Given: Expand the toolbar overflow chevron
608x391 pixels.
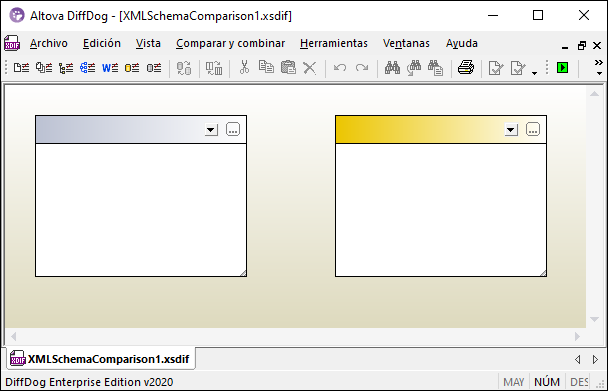Looking at the screenshot, I should [x=599, y=67].
